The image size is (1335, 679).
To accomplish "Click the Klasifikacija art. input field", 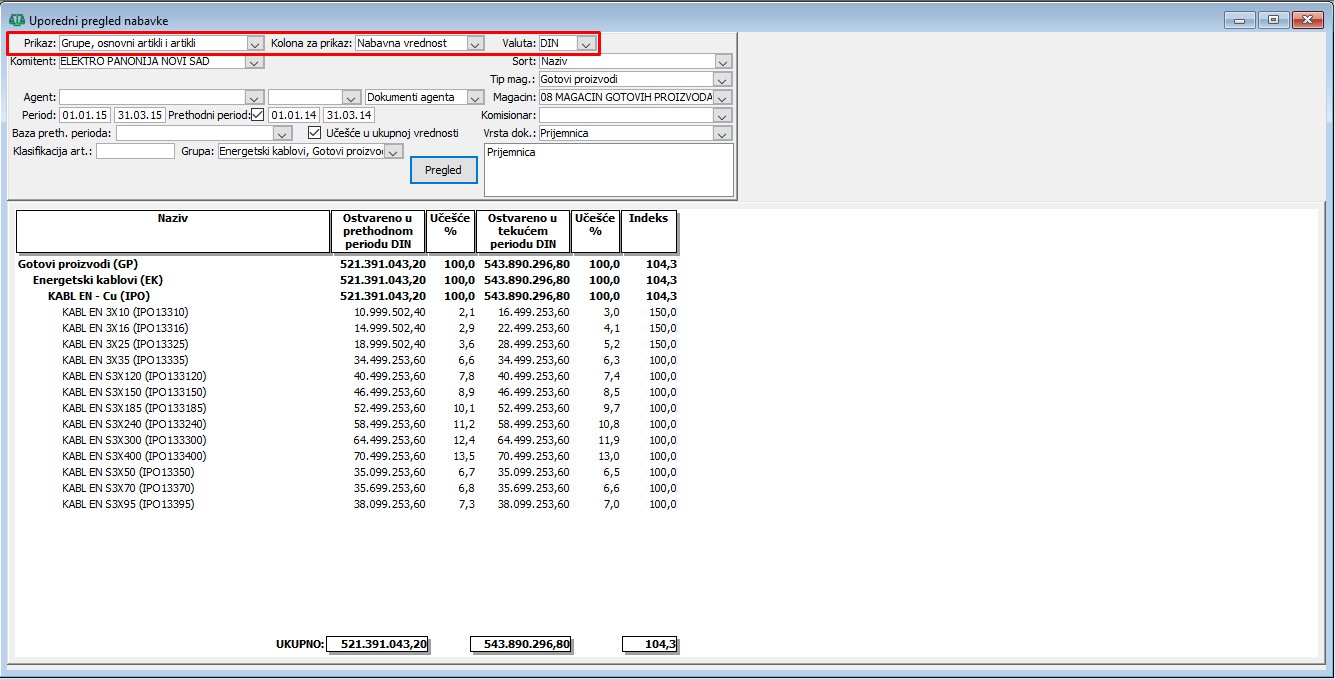I will [135, 152].
